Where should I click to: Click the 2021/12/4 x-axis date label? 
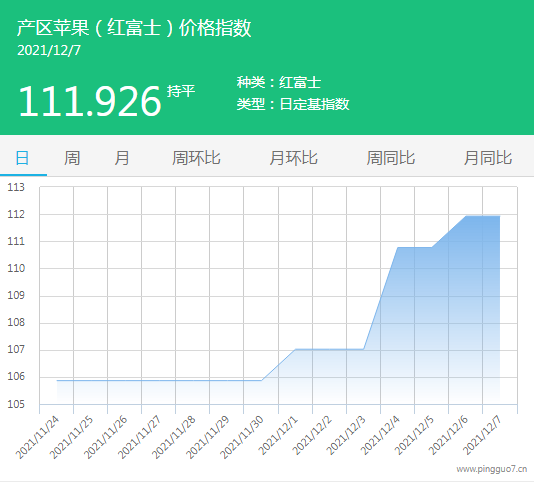380,435
